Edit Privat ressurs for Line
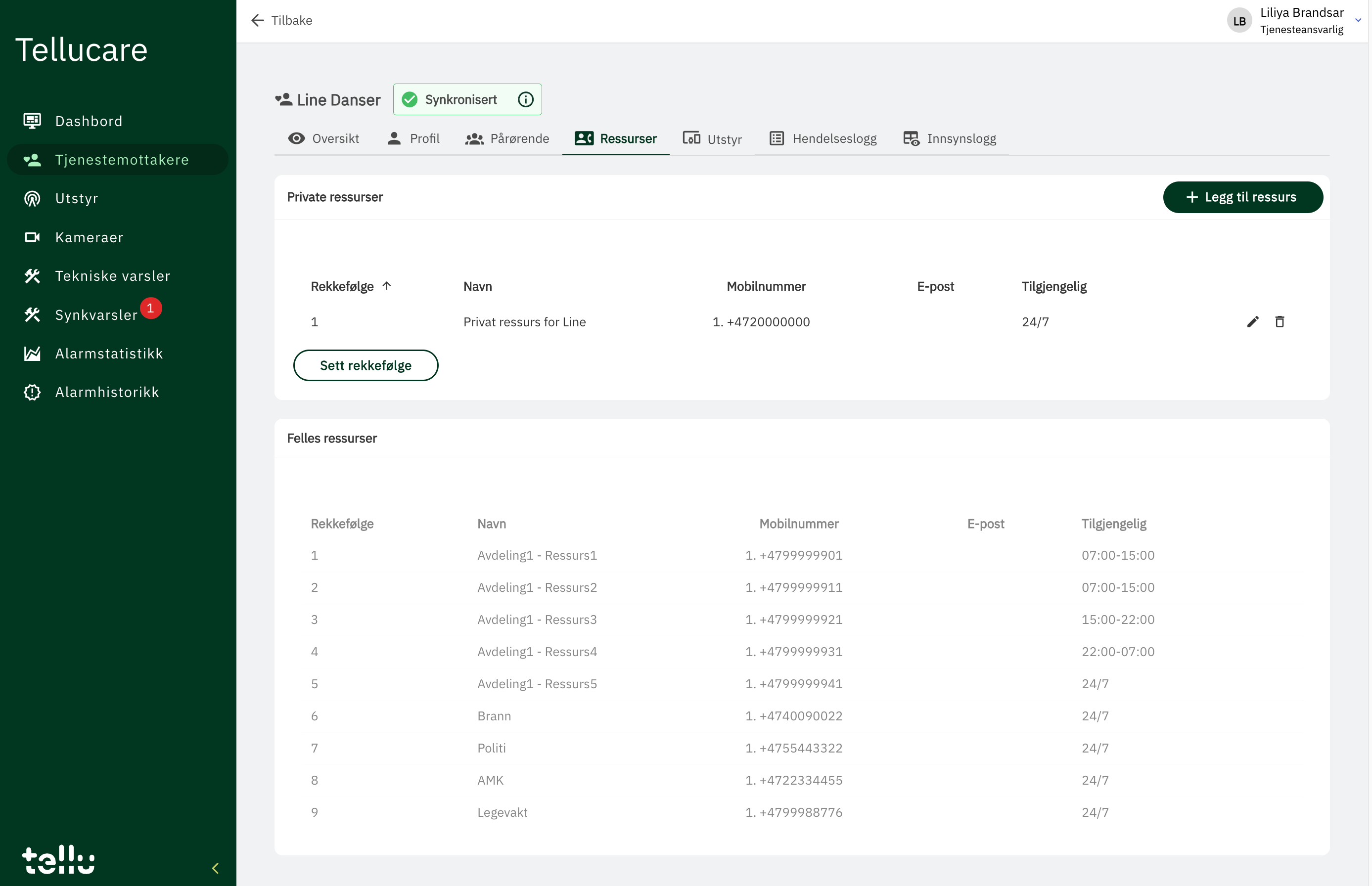 point(1252,321)
